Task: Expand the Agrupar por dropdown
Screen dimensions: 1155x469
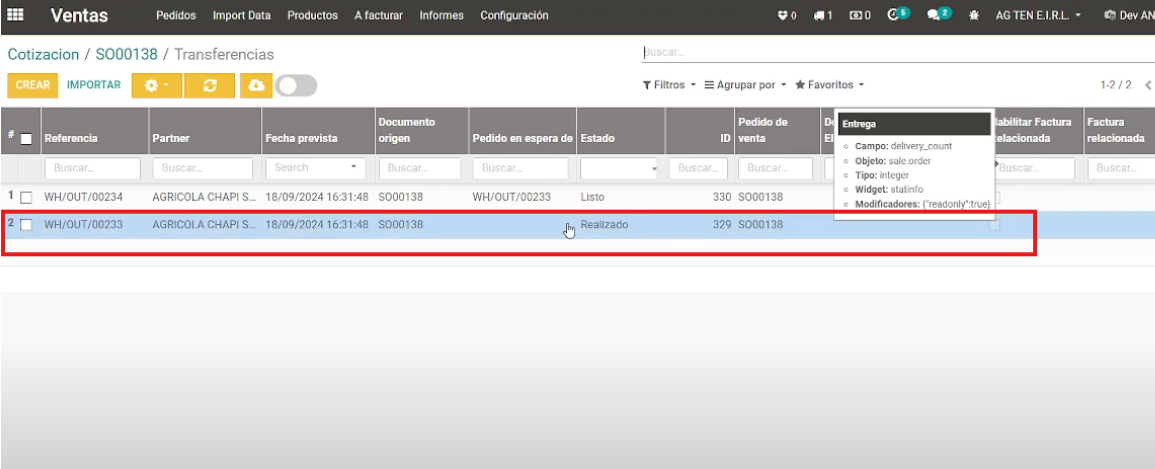Action: coord(745,85)
